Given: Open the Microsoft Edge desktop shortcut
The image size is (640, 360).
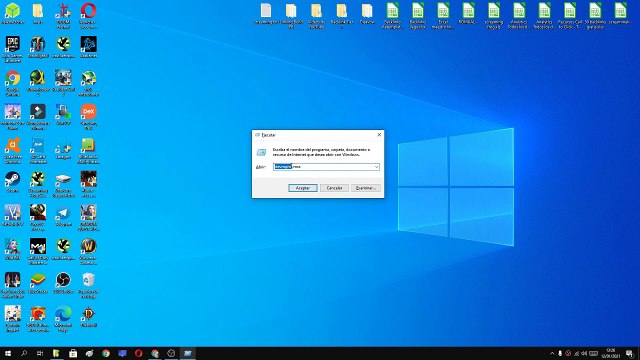Looking at the screenshot, I should click(x=63, y=318).
